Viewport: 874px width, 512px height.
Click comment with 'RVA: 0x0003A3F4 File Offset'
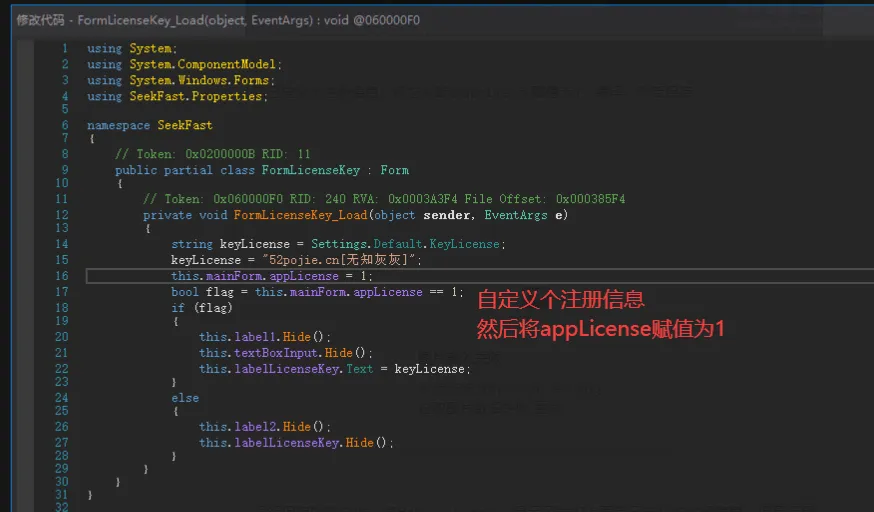[x=384, y=199]
